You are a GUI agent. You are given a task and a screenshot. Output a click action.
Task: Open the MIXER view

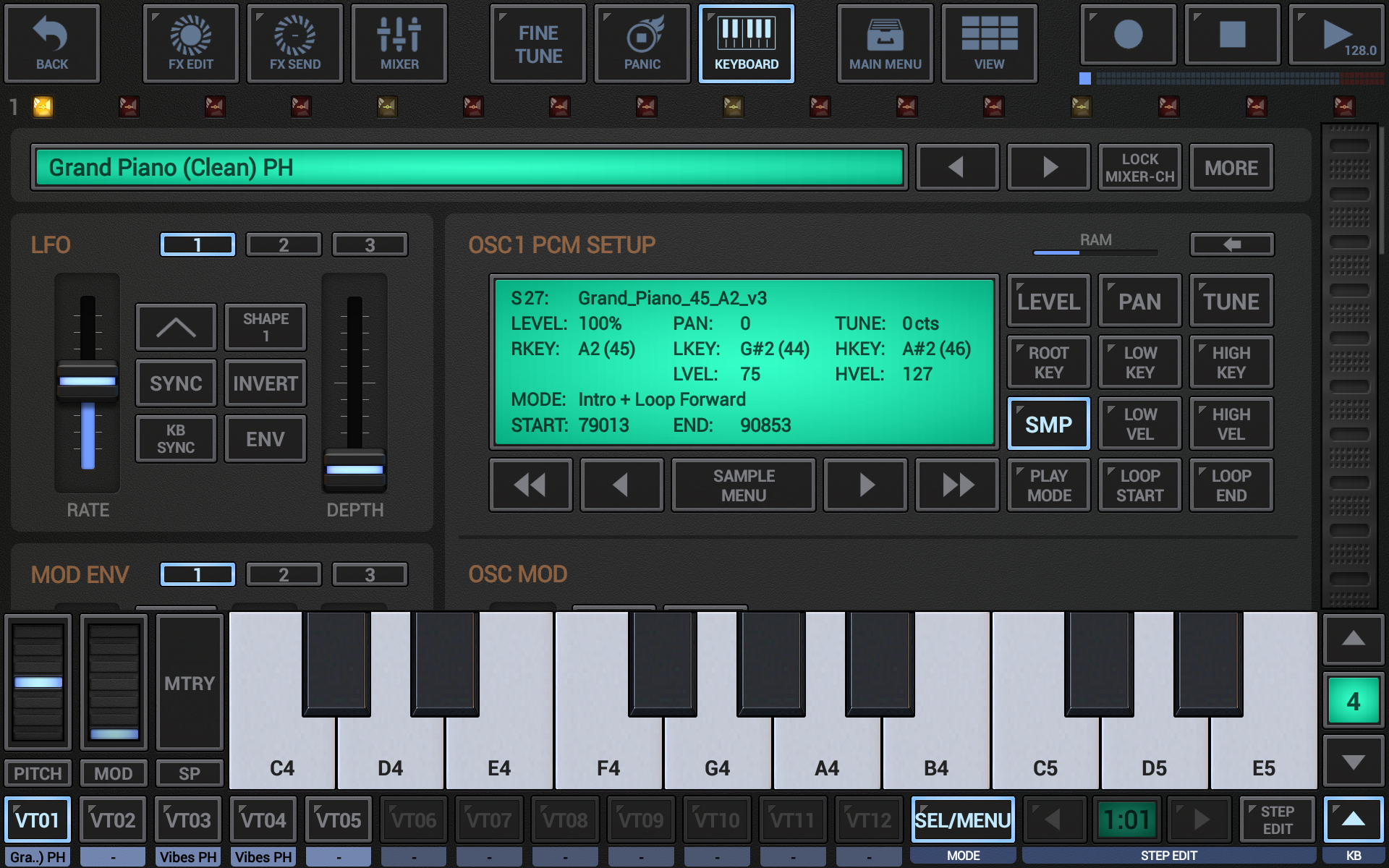[399, 43]
